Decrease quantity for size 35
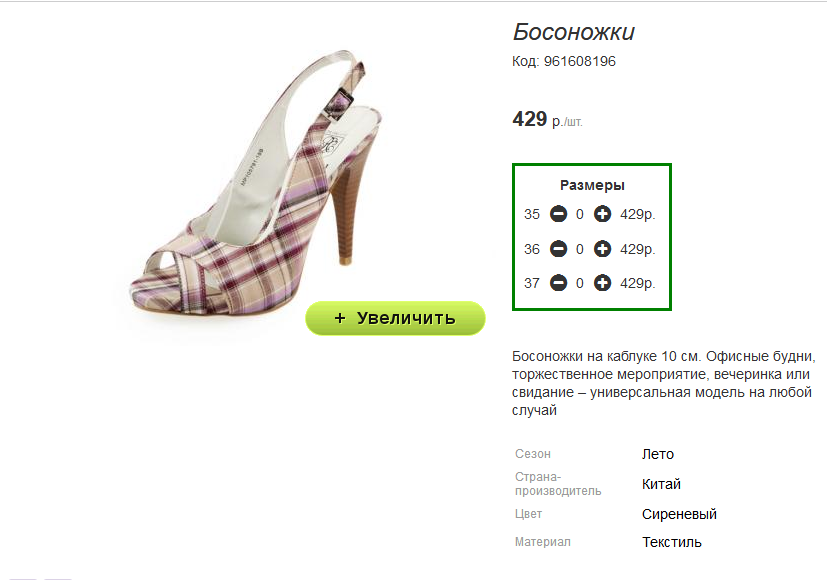 coord(559,214)
